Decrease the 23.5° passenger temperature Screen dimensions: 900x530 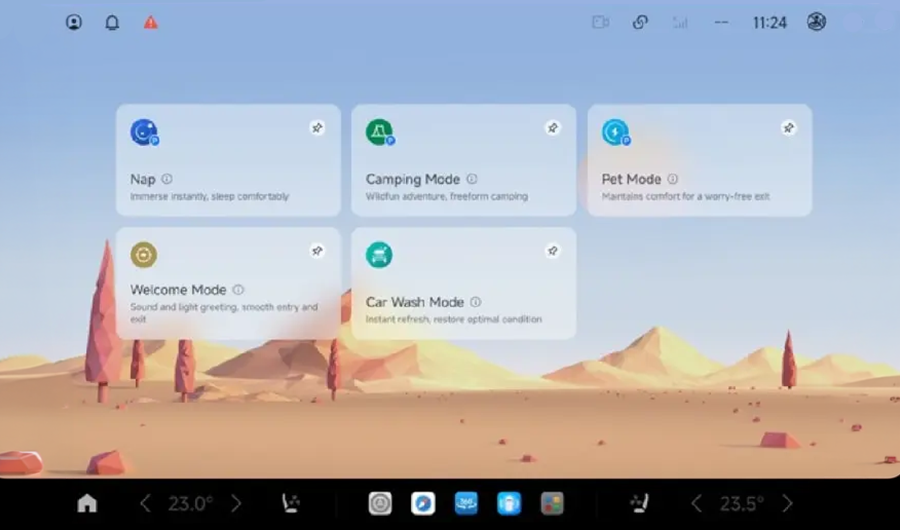[x=696, y=504]
